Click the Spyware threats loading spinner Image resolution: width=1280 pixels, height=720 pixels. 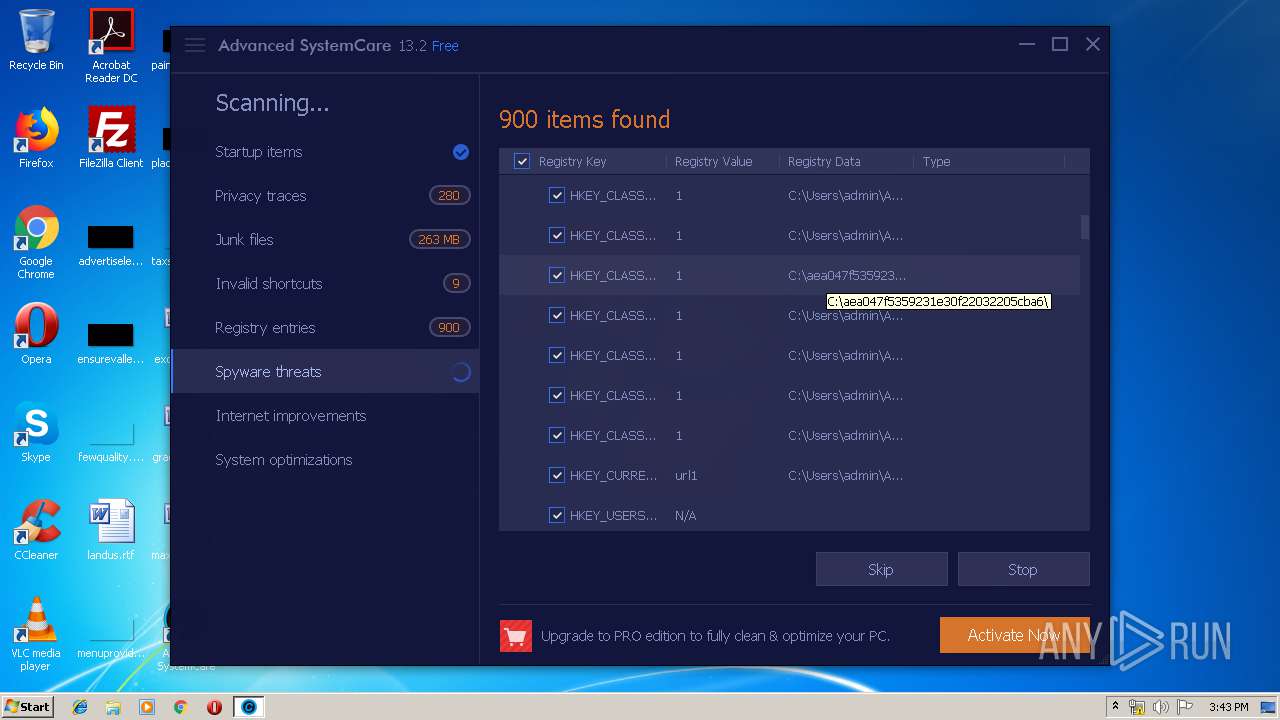461,372
